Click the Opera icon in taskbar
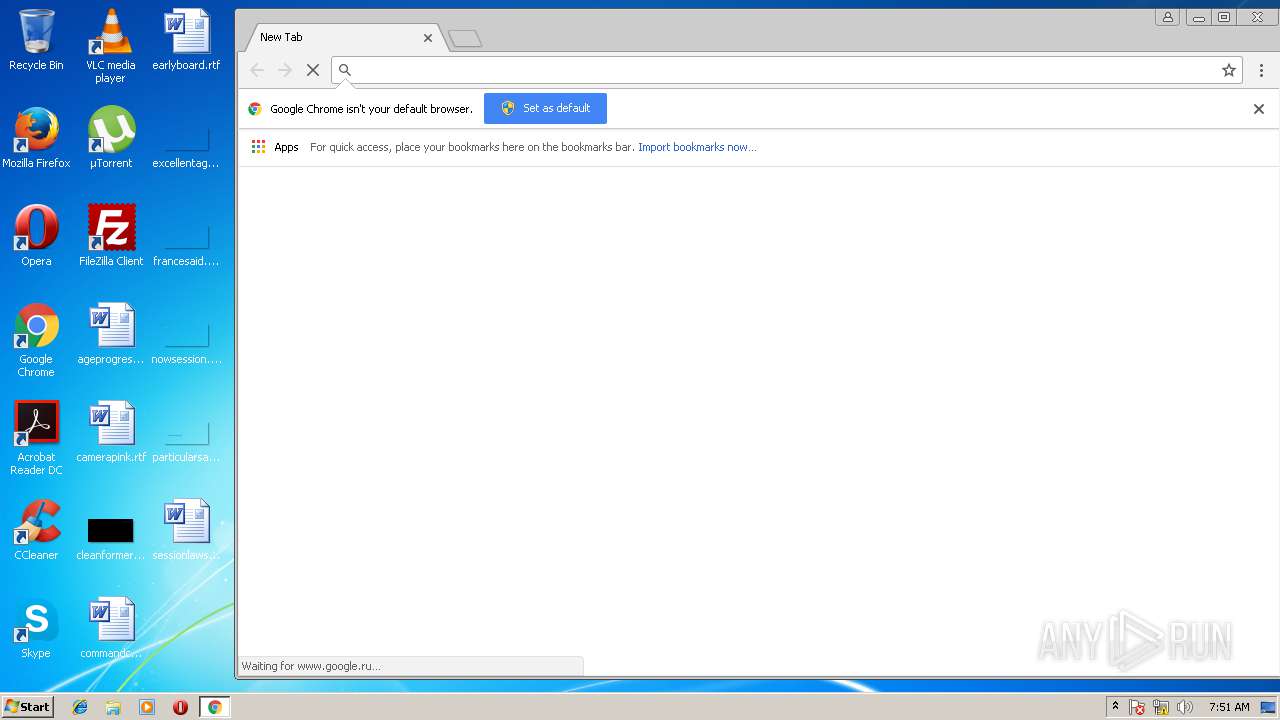 (180, 707)
